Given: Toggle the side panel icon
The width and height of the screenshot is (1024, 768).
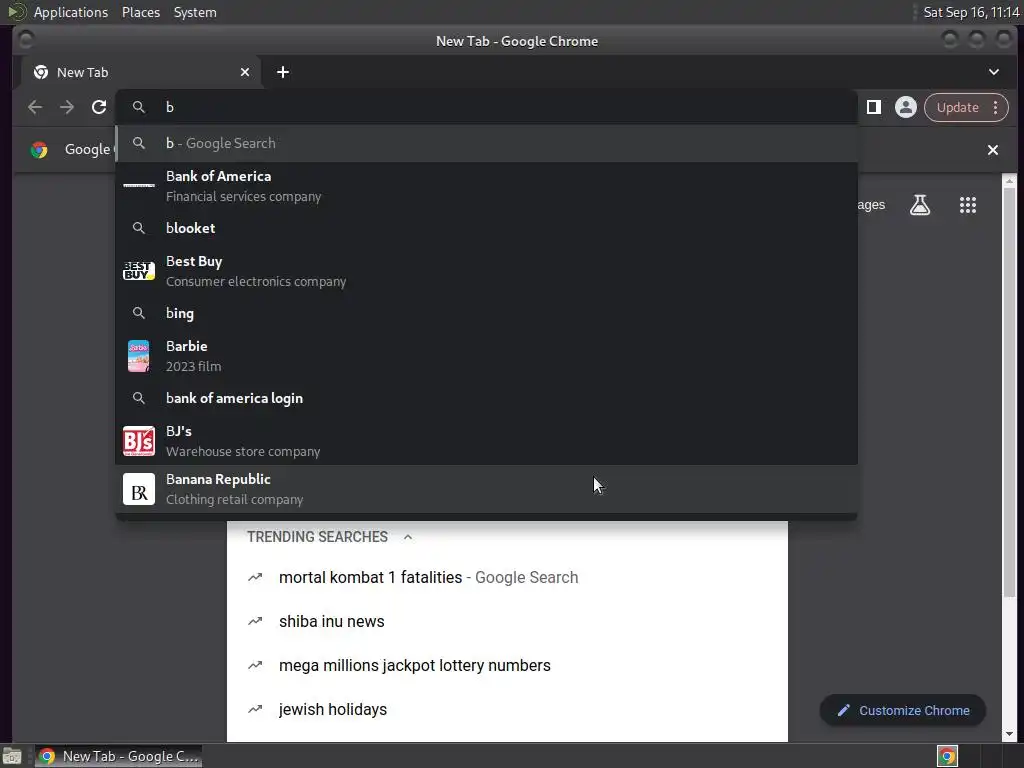Looking at the screenshot, I should coord(874,107).
